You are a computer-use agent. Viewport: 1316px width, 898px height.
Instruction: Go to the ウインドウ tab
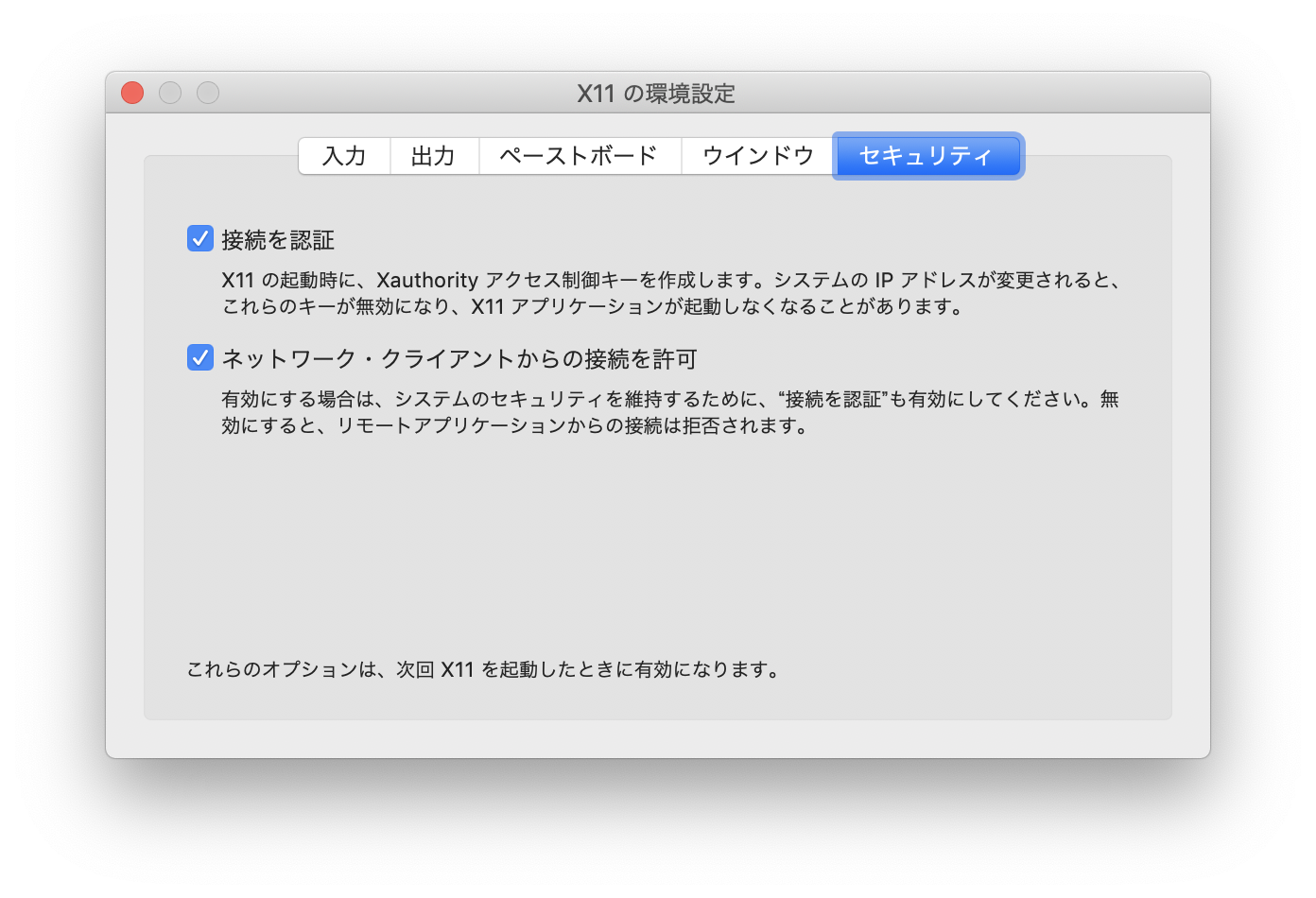[758, 156]
